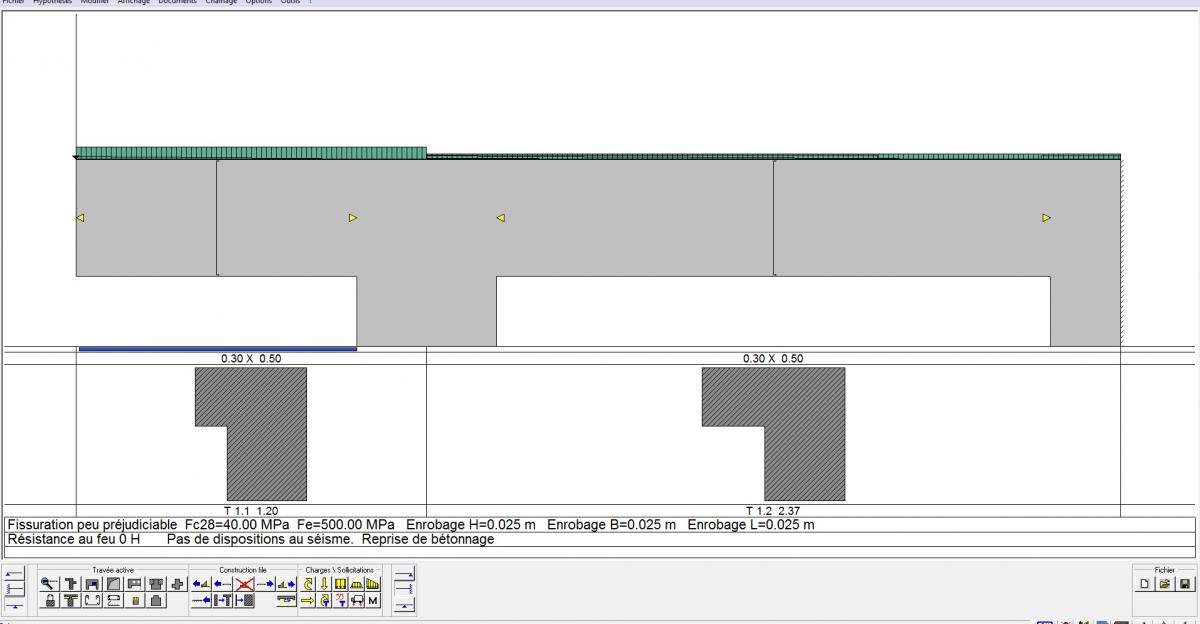Click the blue active-span bar under the first span
This screenshot has width=1200, height=624.
[x=217, y=349]
